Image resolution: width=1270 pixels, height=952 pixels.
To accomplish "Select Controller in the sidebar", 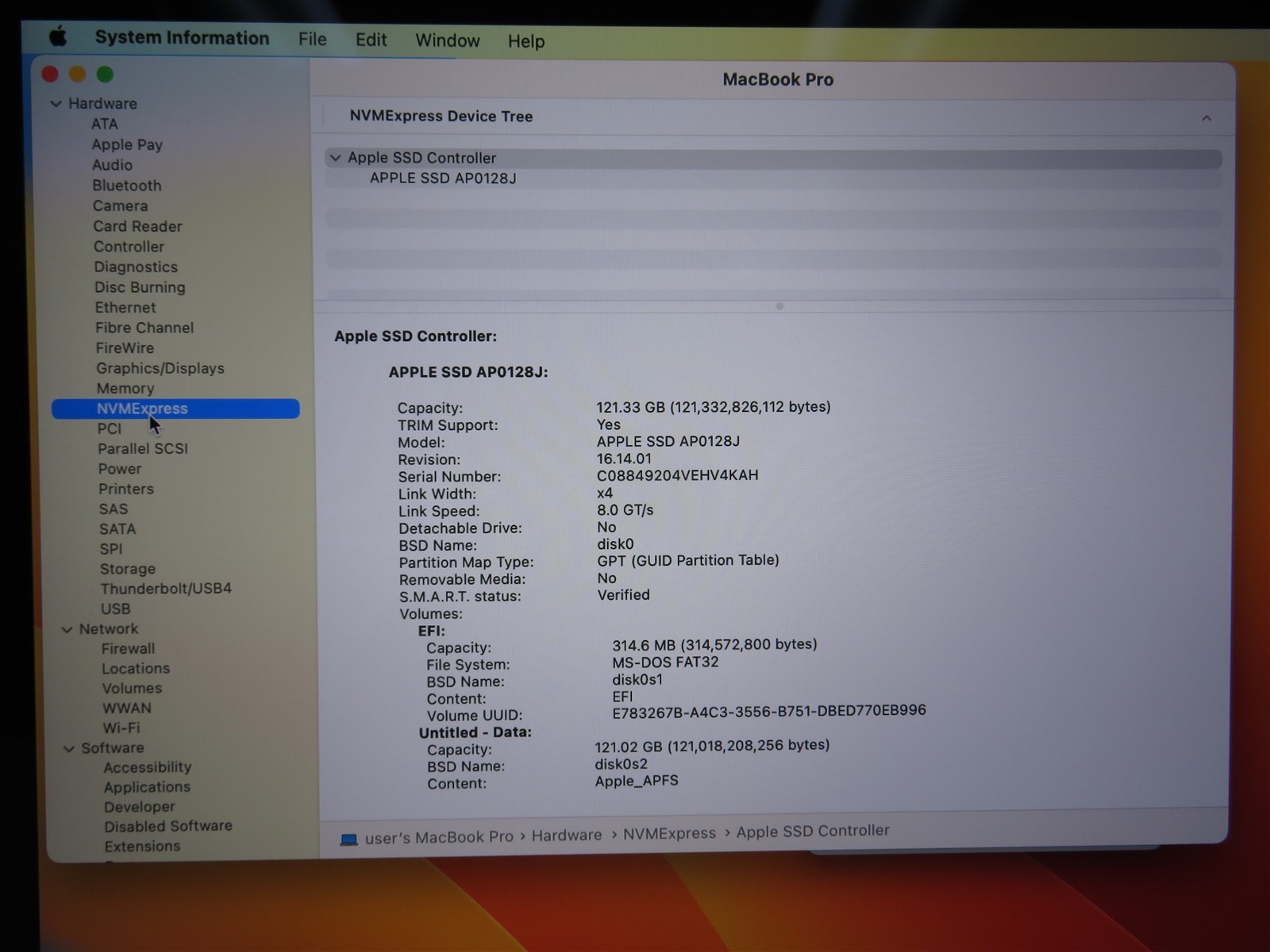I will coord(129,247).
